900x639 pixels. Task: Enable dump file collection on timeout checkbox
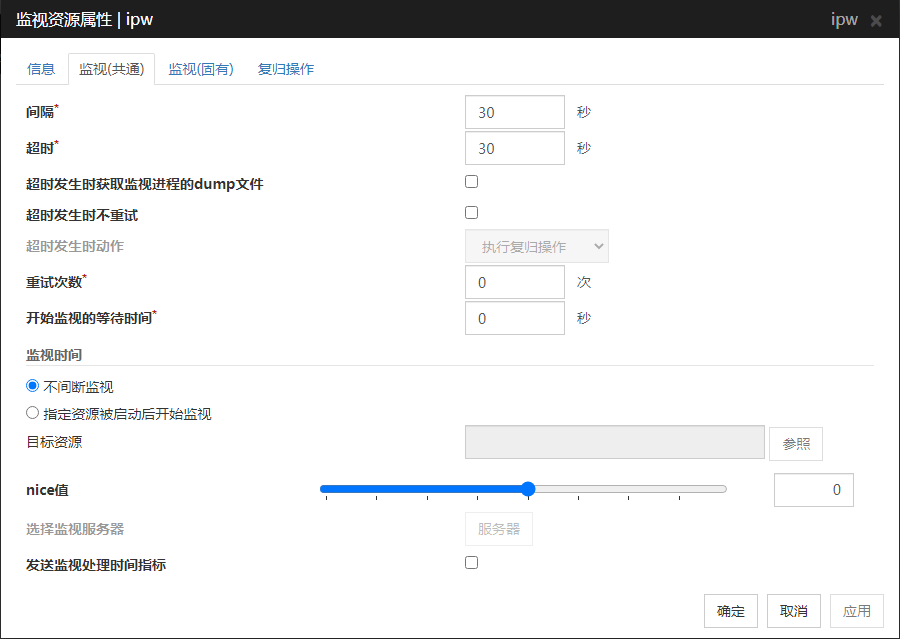[472, 182]
